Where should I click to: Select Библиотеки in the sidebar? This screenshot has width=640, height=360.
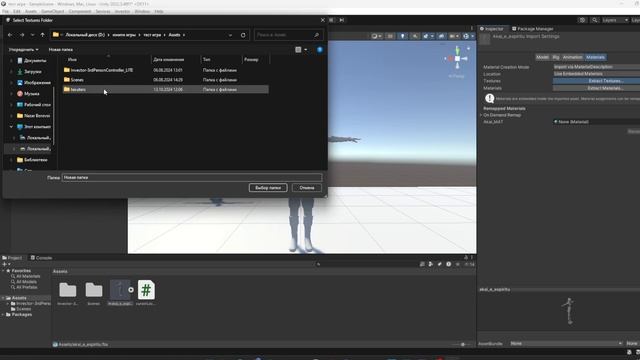[32, 160]
